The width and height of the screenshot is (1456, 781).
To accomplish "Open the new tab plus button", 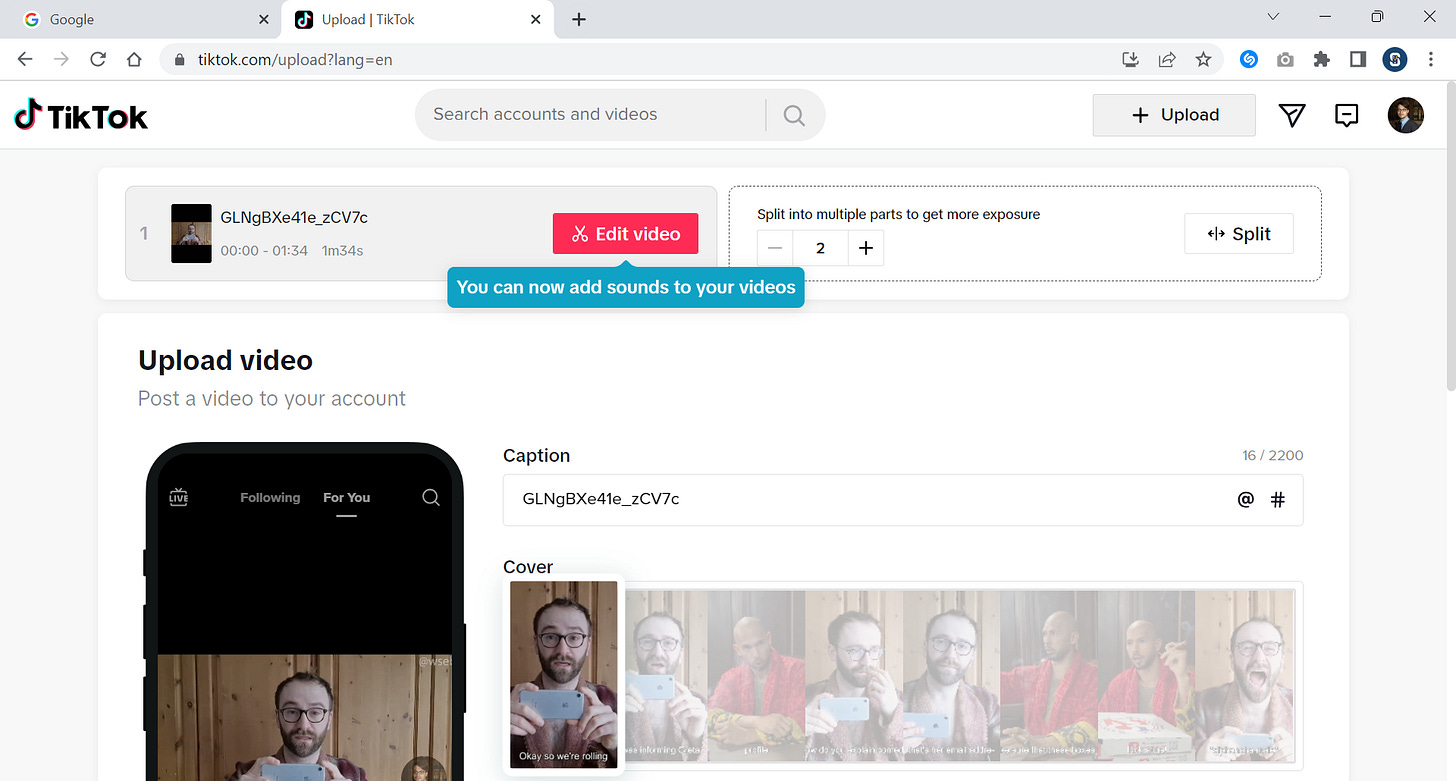I will pos(579,19).
